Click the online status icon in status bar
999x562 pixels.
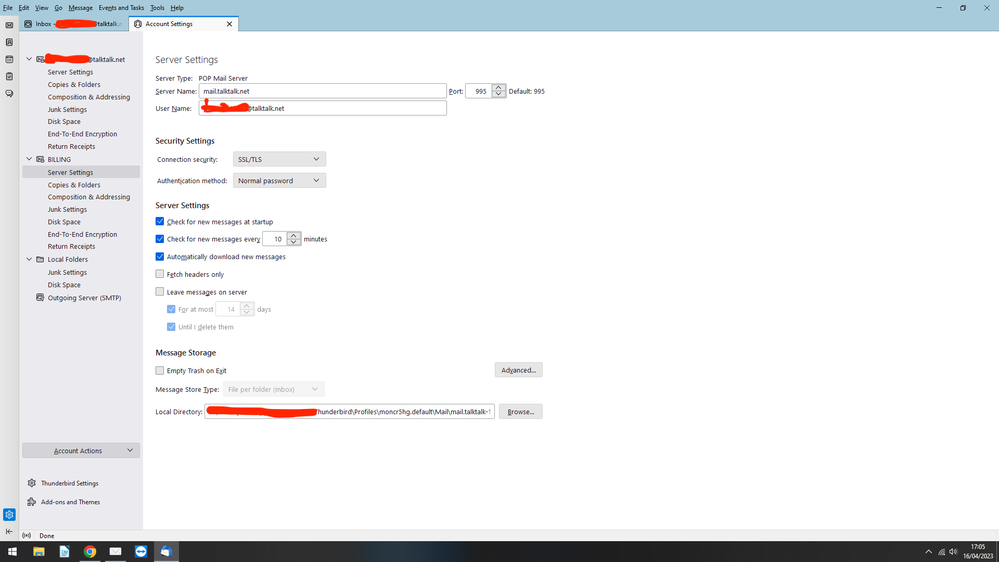27,536
